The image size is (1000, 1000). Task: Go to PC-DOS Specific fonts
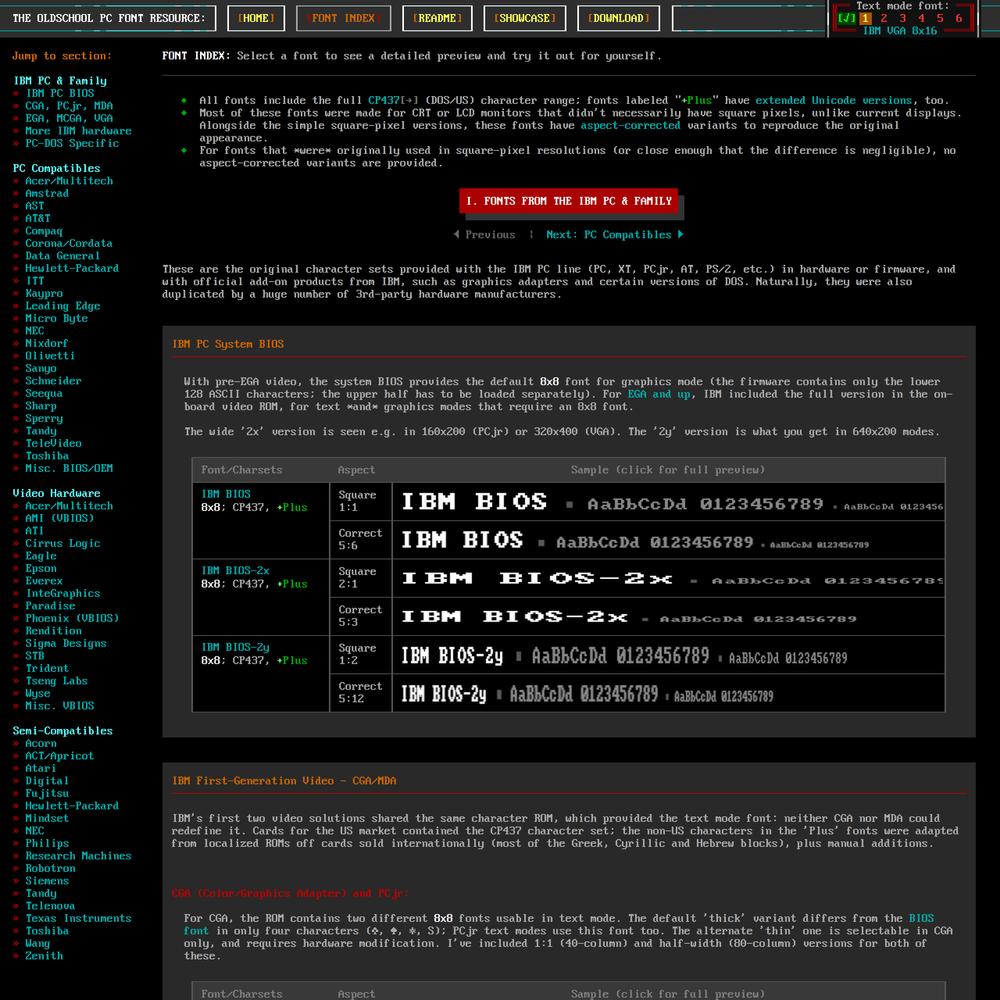point(72,143)
